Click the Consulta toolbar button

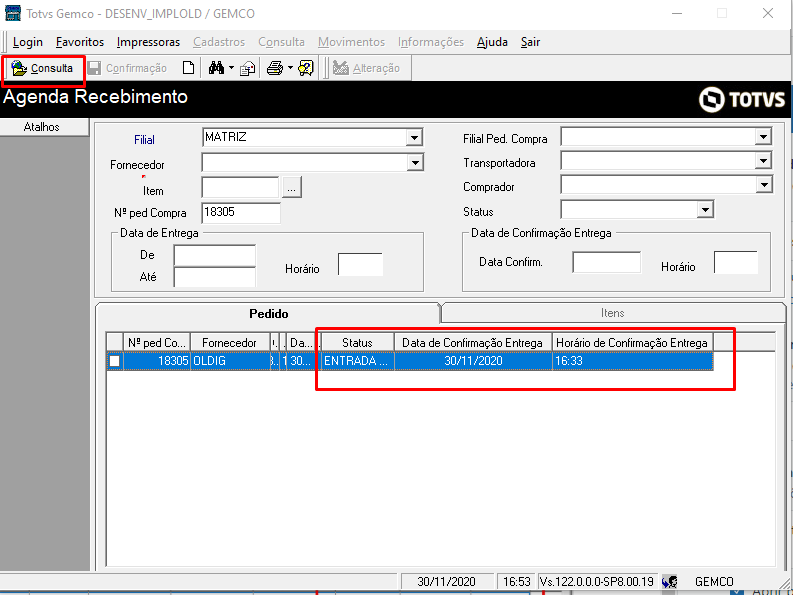[43, 68]
